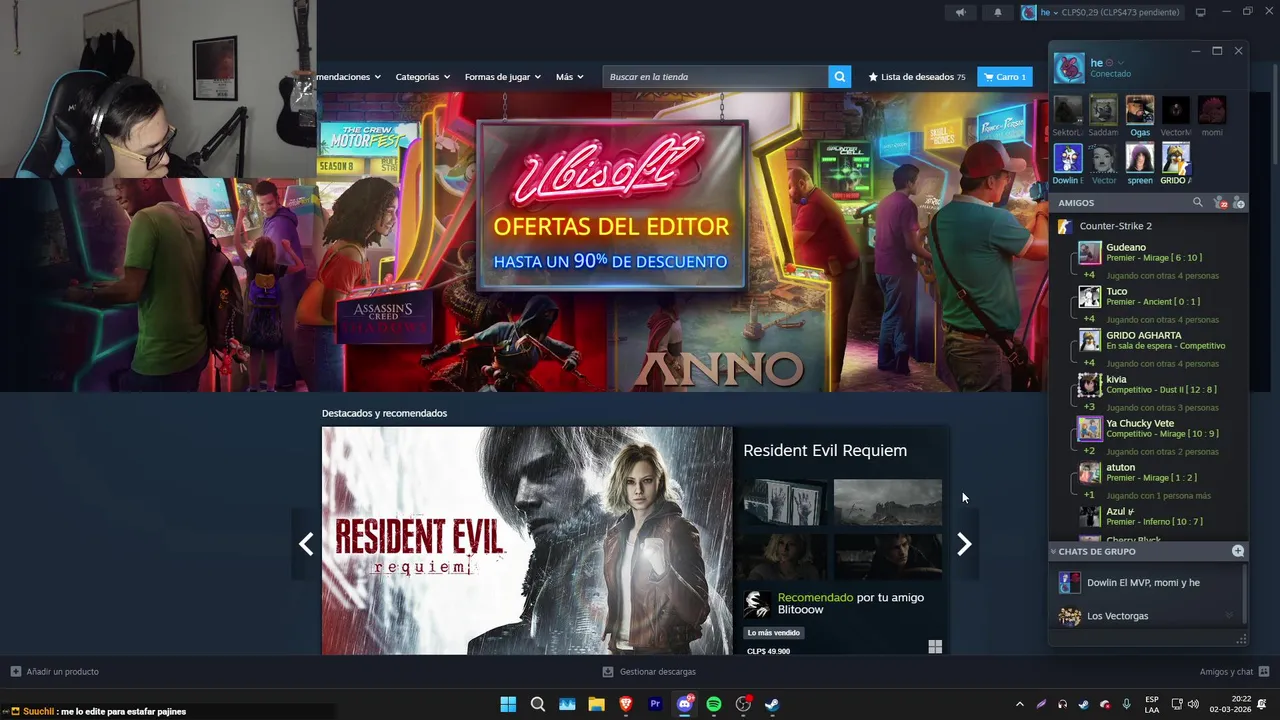Show hidden system tray icons chevron
The height and width of the screenshot is (720, 1280).
coord(1019,704)
